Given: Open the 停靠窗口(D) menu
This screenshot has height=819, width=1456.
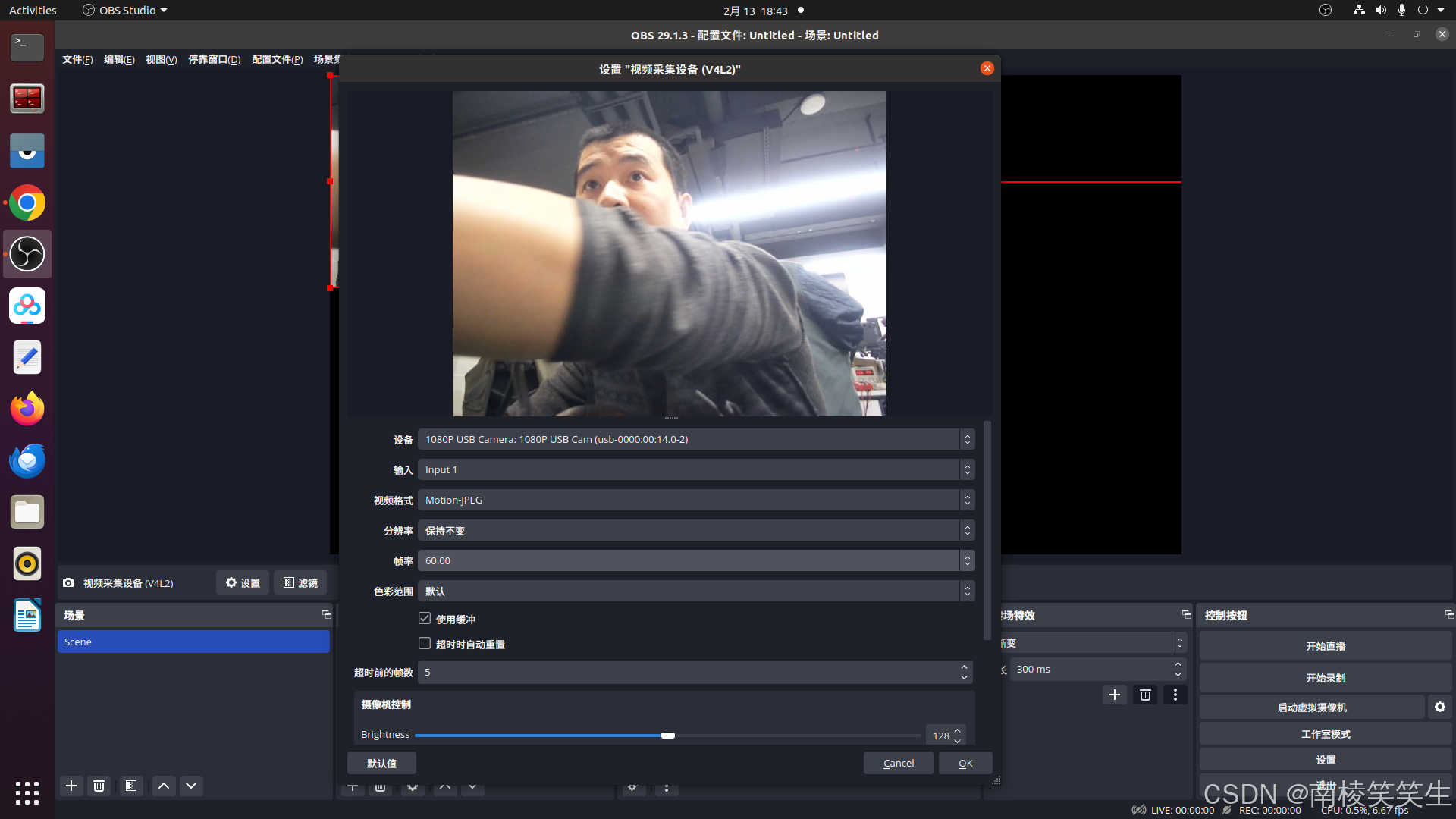Looking at the screenshot, I should 214,59.
